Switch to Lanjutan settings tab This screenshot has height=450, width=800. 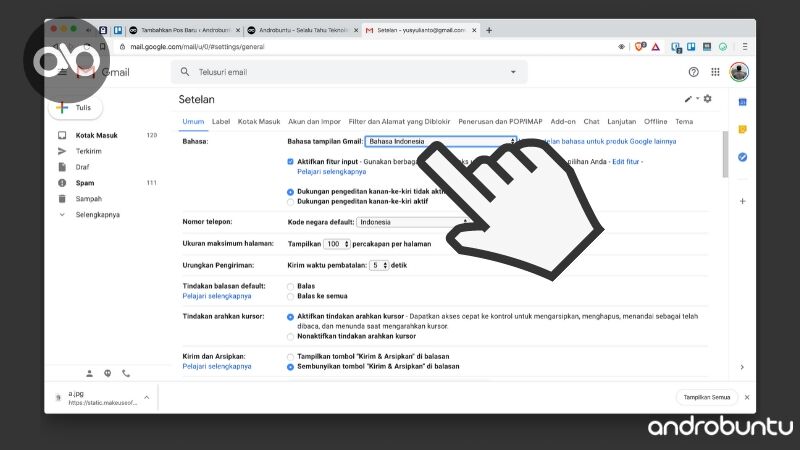click(x=621, y=121)
